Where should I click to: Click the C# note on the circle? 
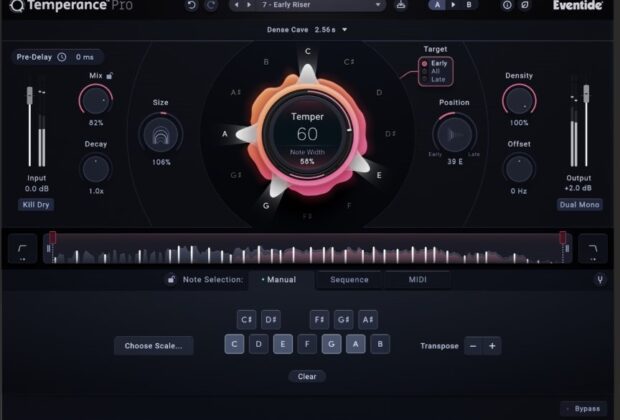tap(349, 62)
